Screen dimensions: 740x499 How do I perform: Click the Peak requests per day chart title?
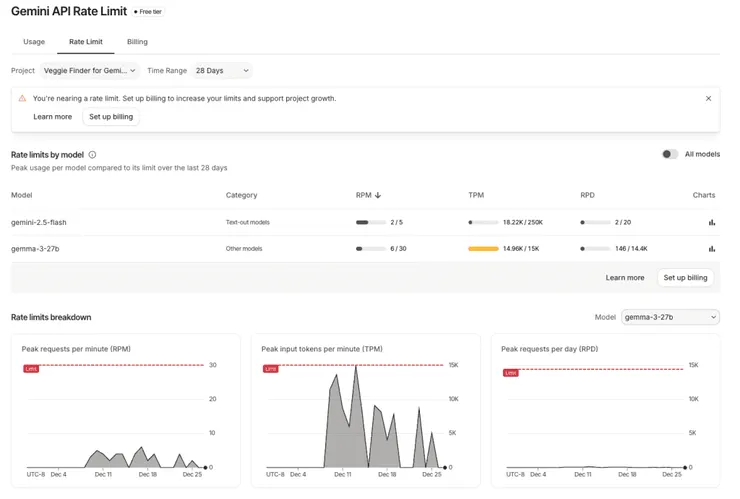[x=549, y=349]
